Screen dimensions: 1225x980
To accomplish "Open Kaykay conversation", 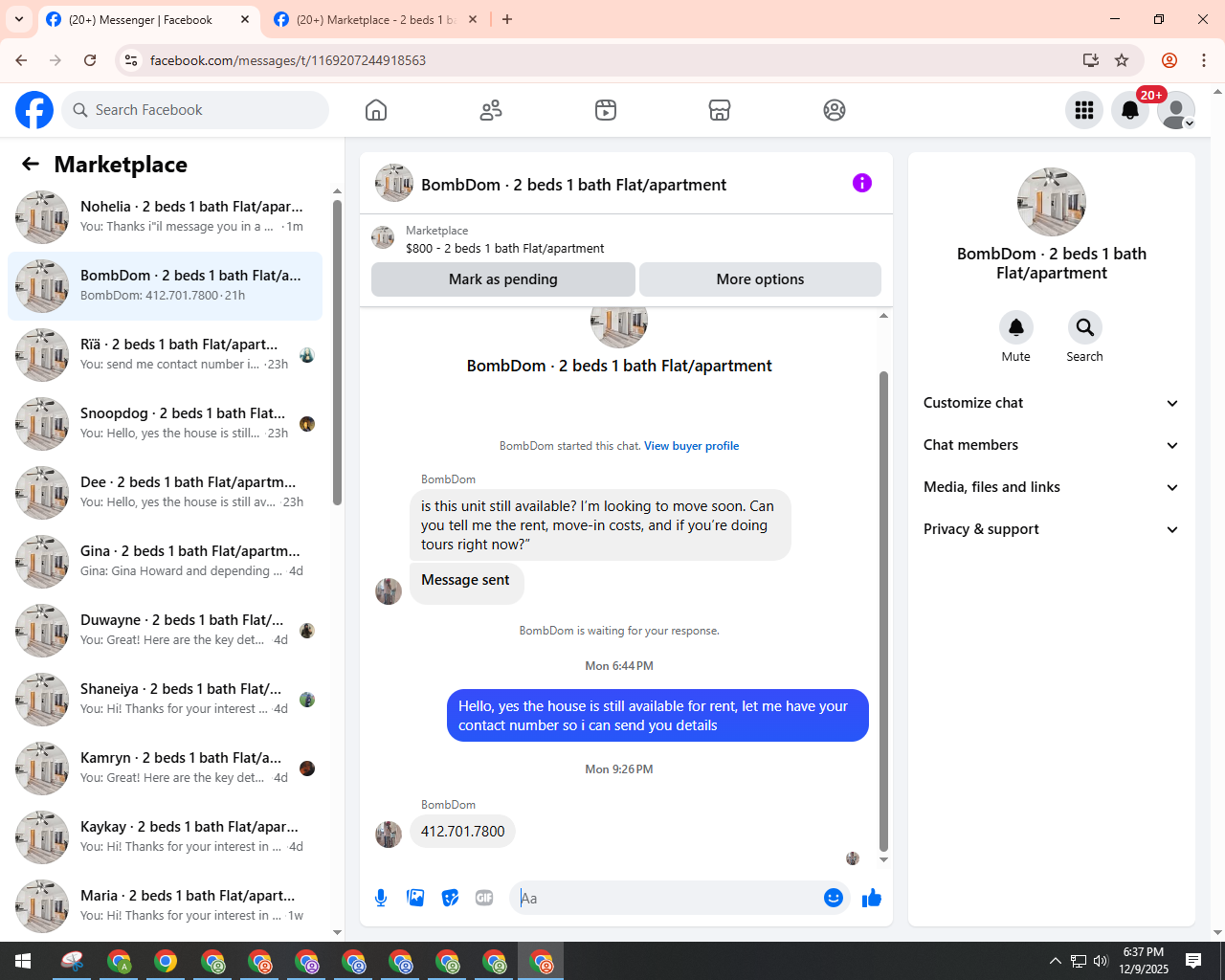I will (x=165, y=837).
